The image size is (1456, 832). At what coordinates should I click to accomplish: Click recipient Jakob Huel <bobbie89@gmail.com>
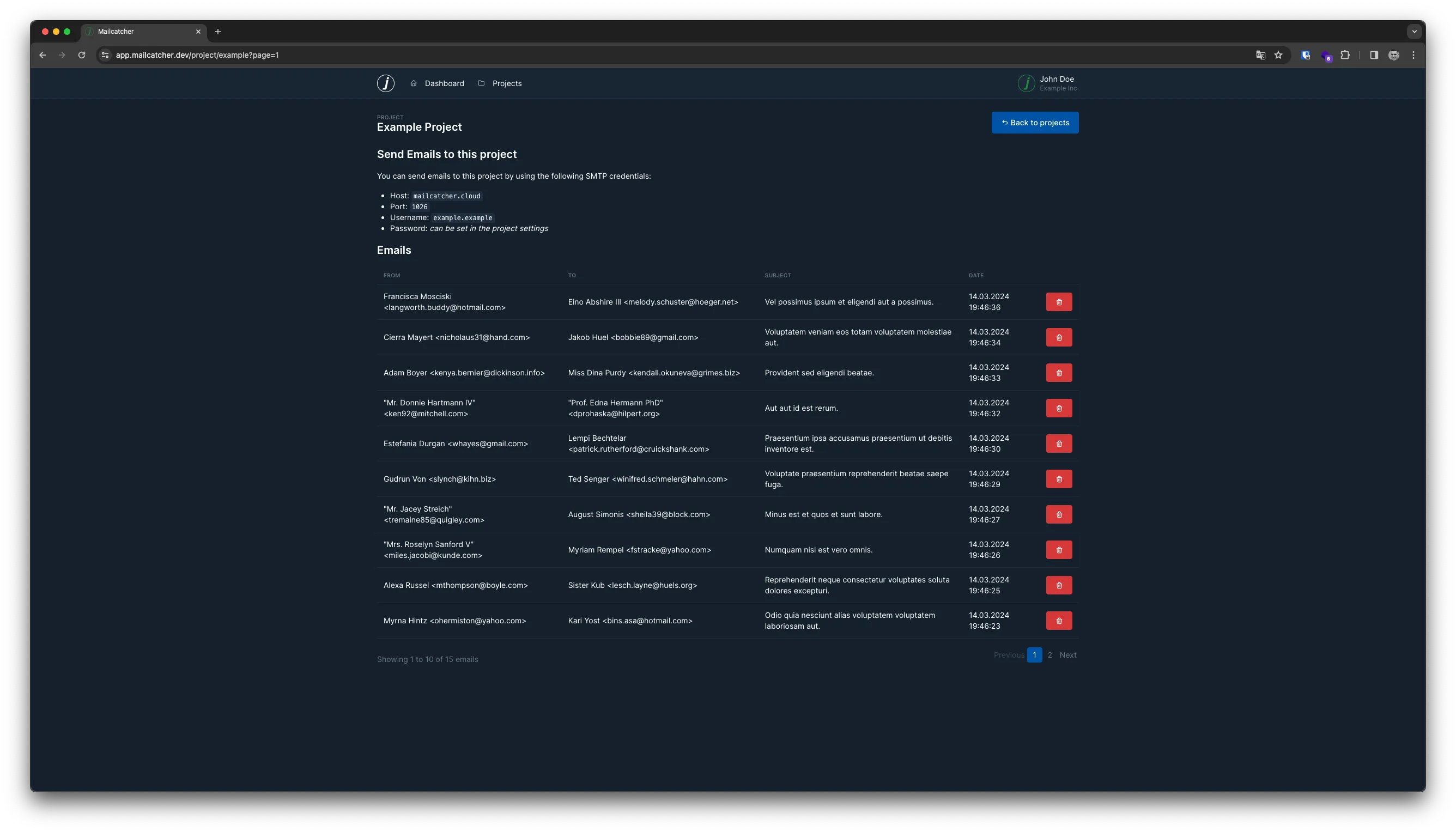633,337
